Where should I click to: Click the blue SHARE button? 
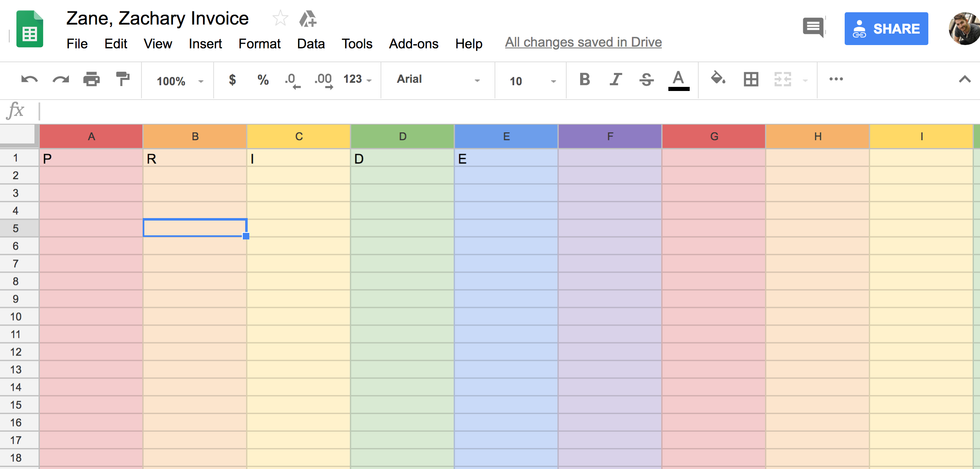pyautogui.click(x=885, y=29)
